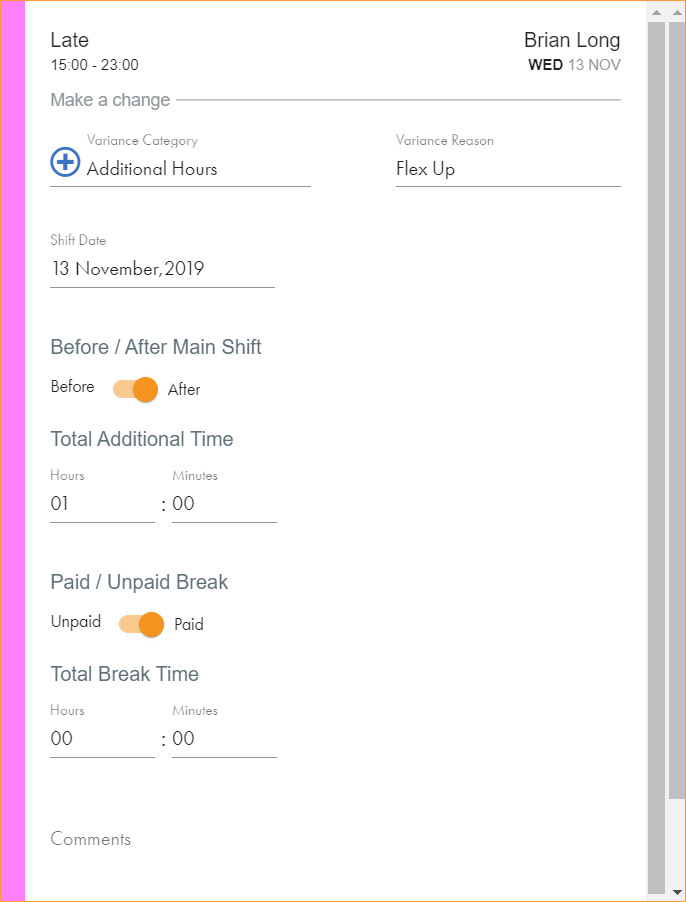This screenshot has width=686, height=902.
Task: Click the Total Additional Time hours field
Action: (x=102, y=504)
